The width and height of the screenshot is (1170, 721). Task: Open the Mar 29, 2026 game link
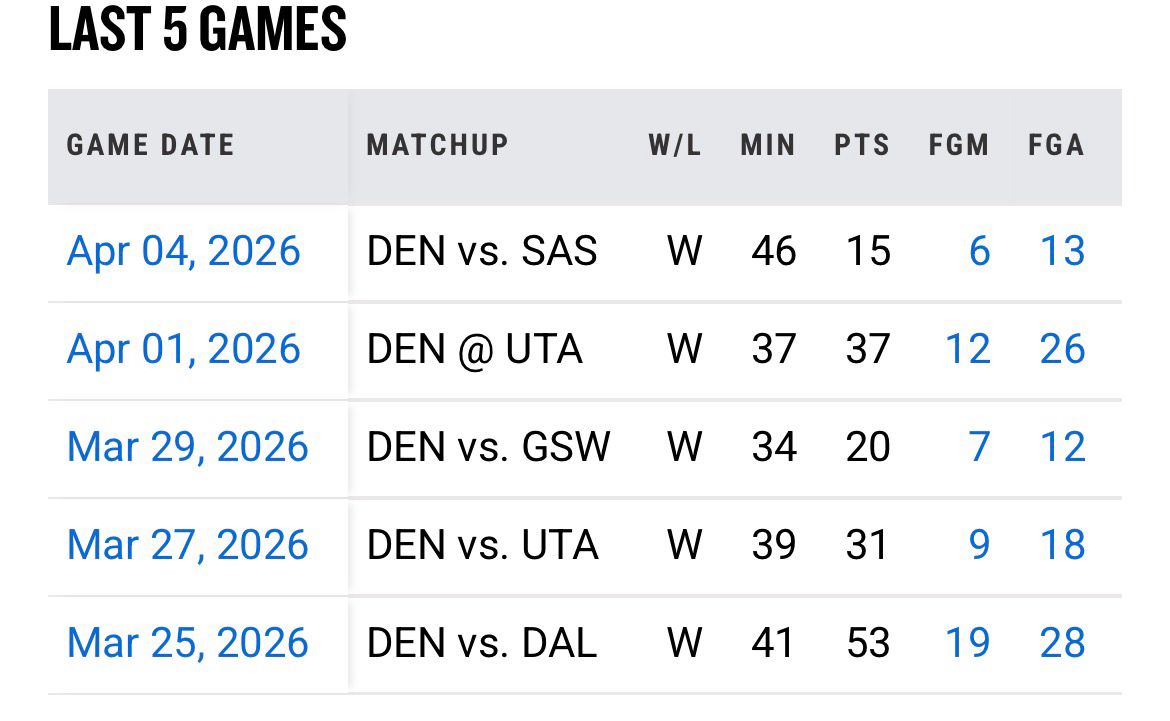(187, 447)
